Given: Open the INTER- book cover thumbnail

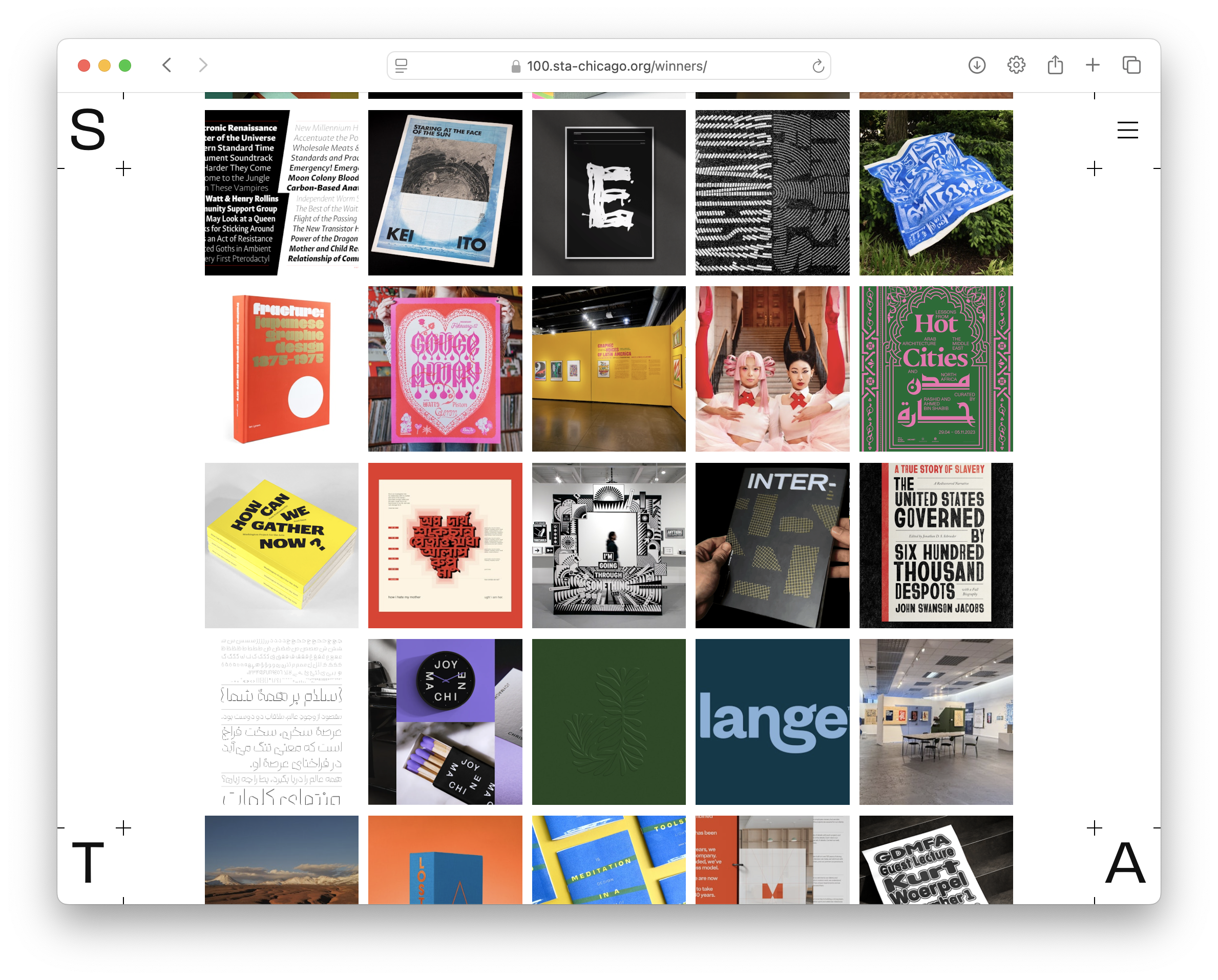Looking at the screenshot, I should [772, 545].
